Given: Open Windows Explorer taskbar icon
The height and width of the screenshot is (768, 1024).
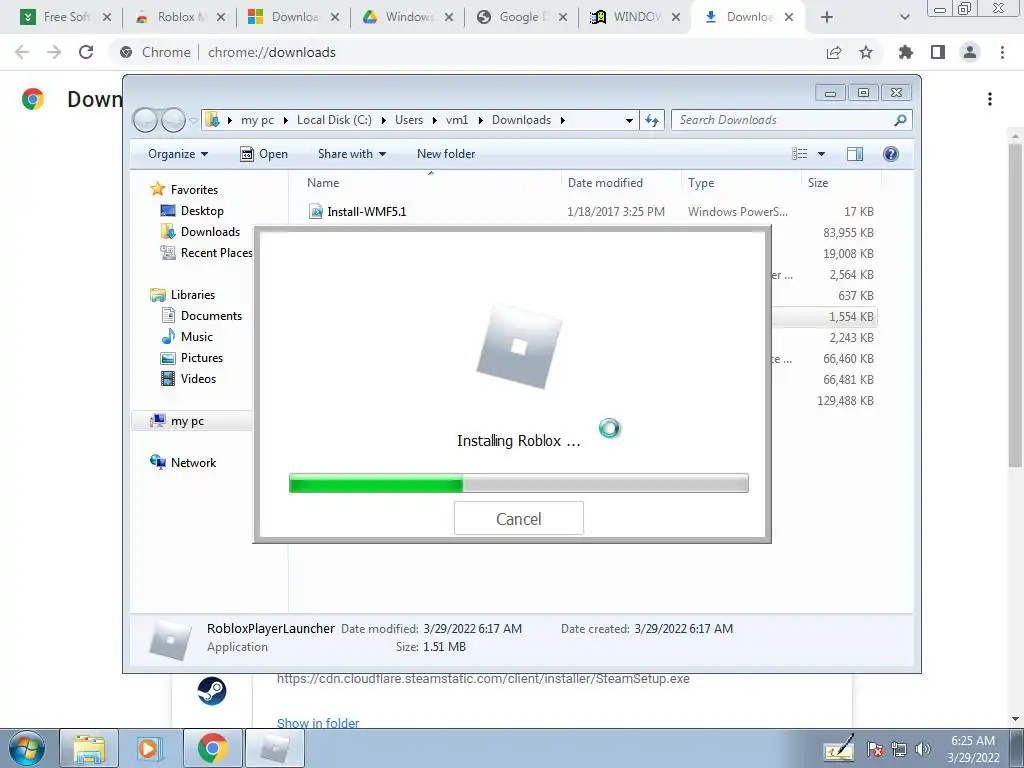Looking at the screenshot, I should pyautogui.click(x=89, y=748).
